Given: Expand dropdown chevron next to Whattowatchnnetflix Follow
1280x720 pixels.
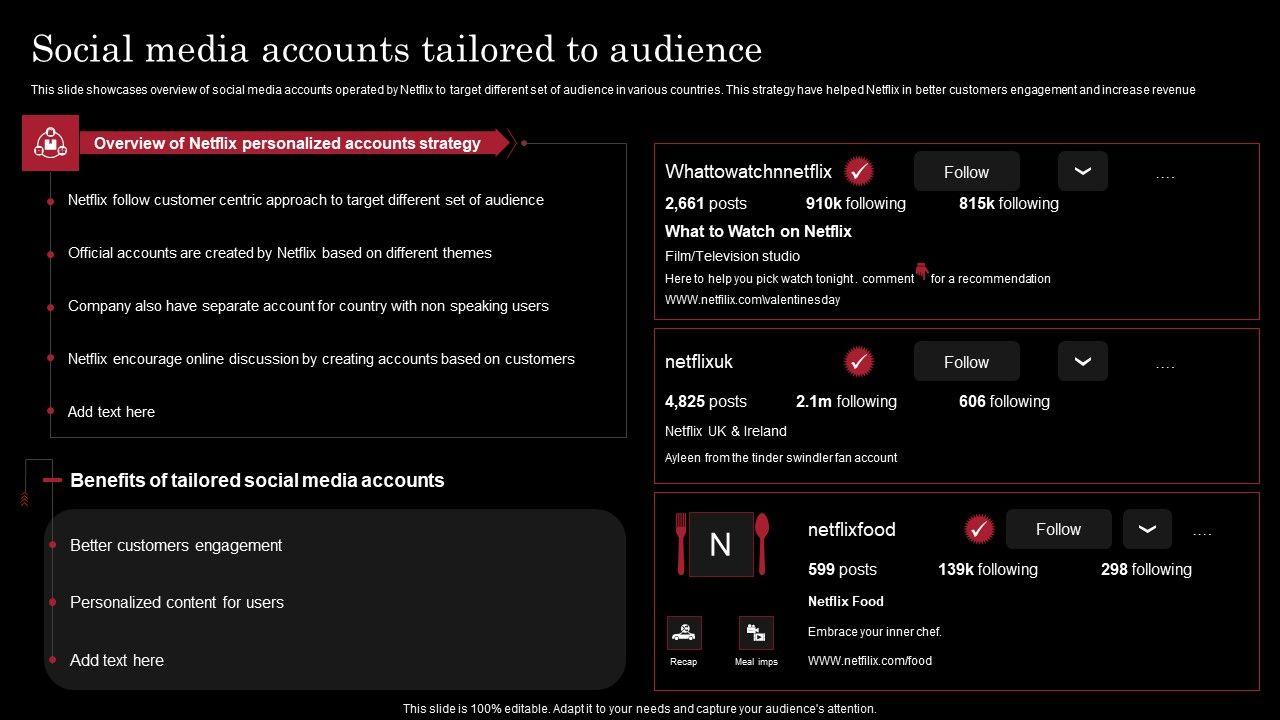Looking at the screenshot, I should click(1082, 171).
